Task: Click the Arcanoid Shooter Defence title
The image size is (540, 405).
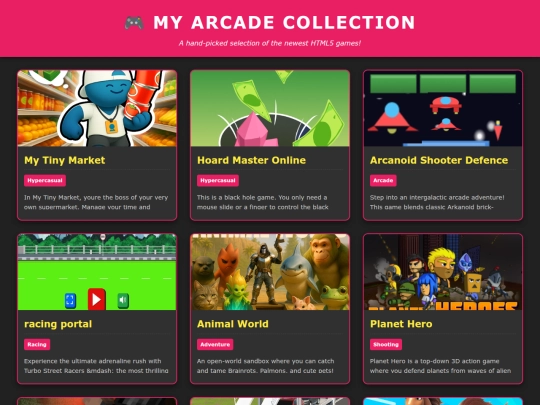Action: tap(439, 160)
